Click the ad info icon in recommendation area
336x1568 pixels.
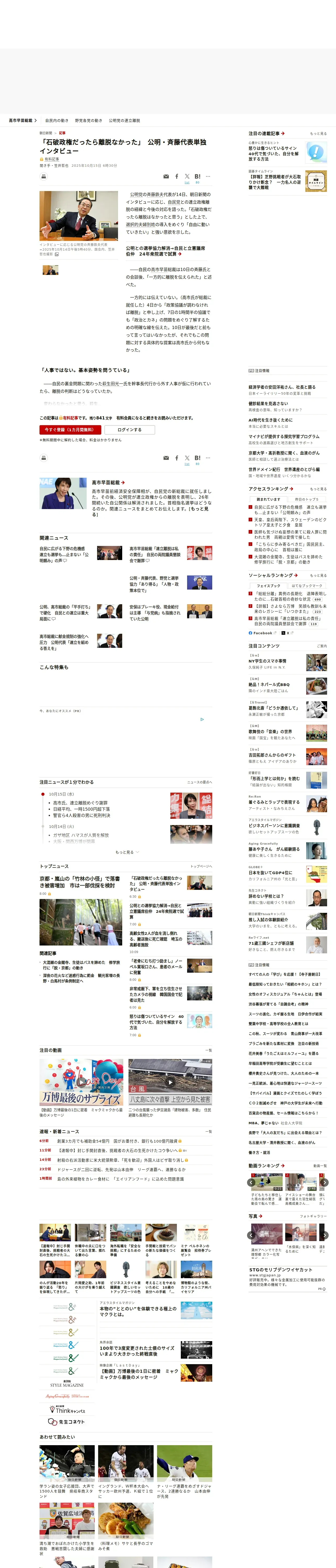(x=203, y=719)
